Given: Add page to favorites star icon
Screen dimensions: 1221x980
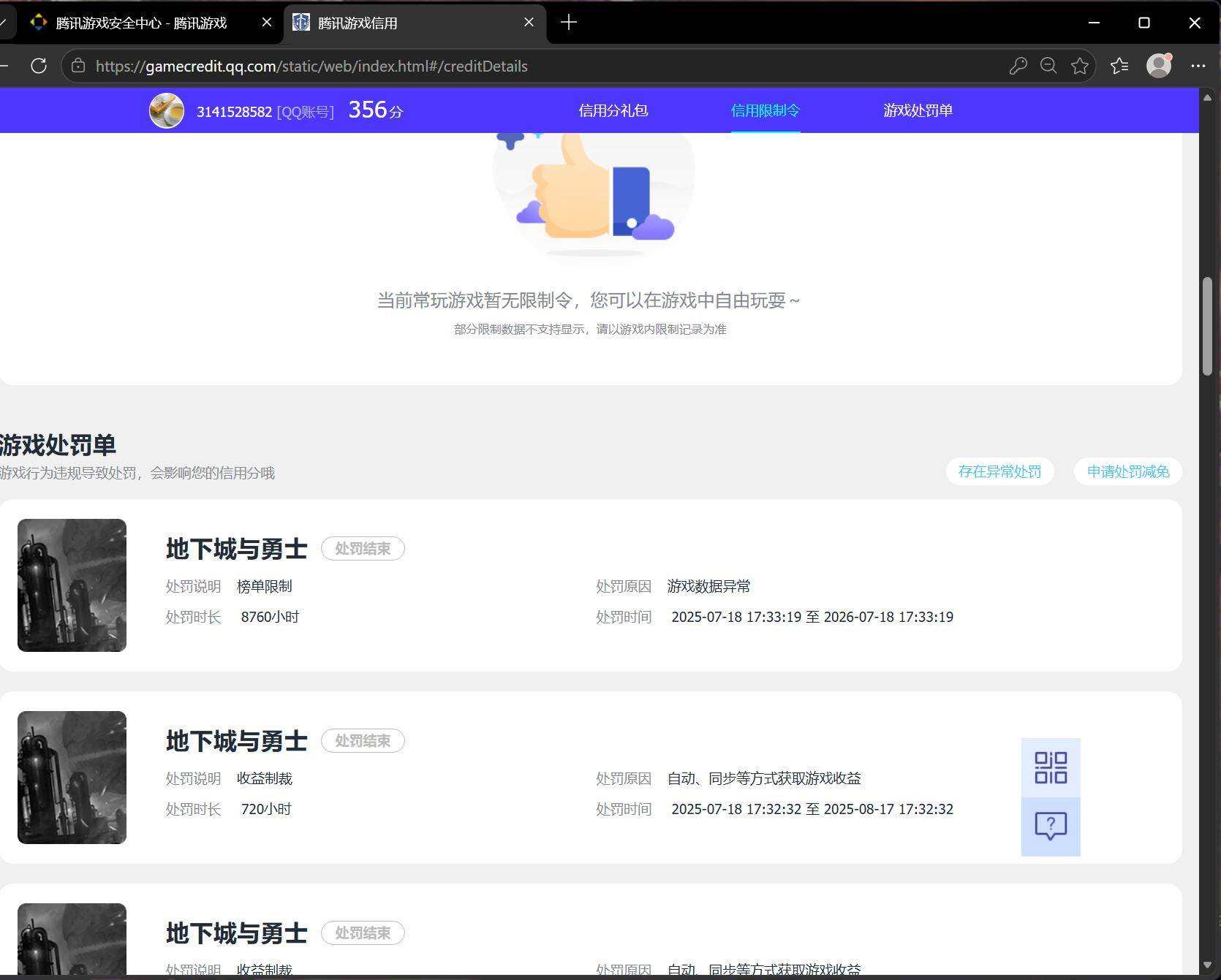Looking at the screenshot, I should pos(1079,66).
